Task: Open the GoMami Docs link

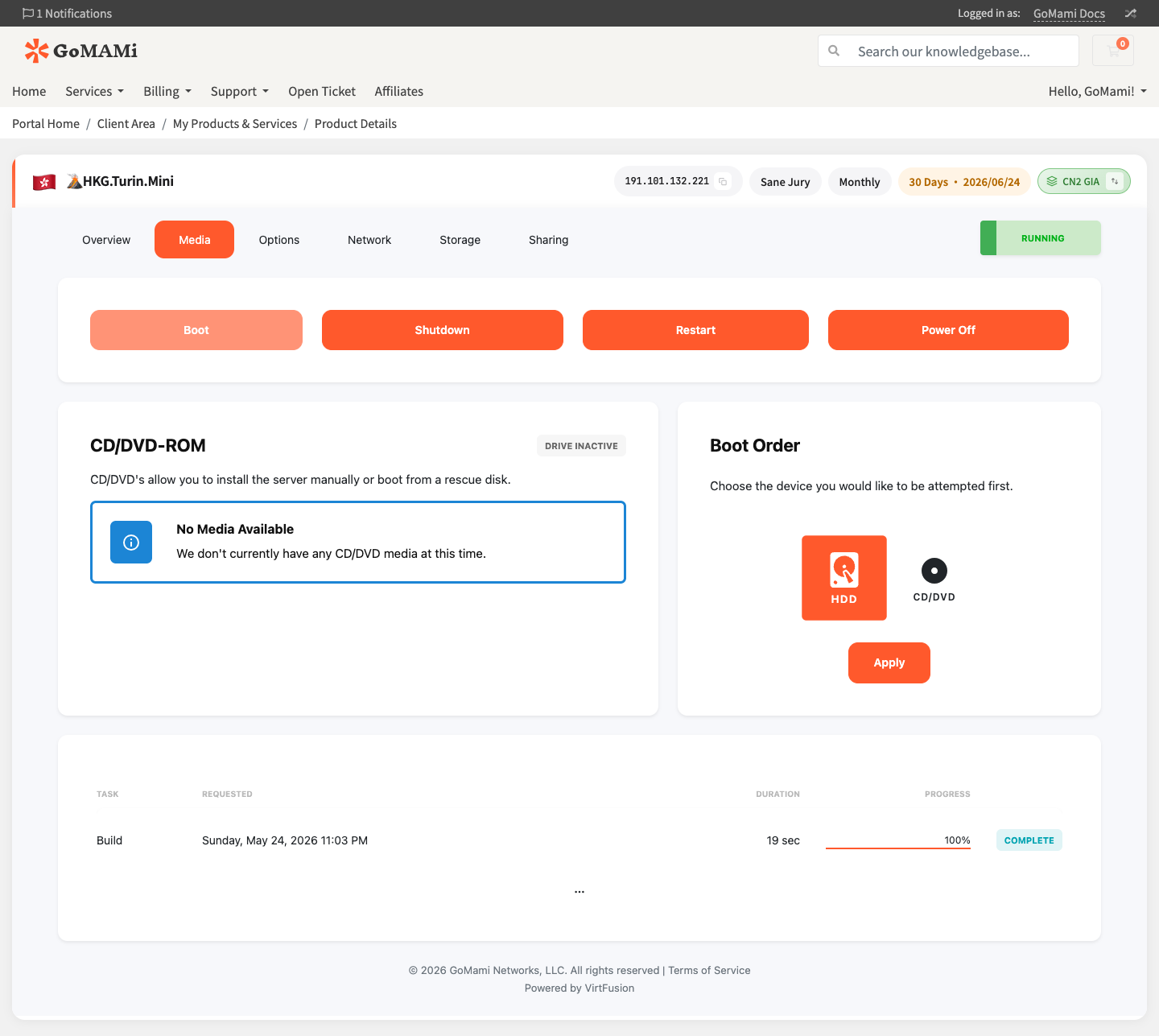Action: point(1069,14)
